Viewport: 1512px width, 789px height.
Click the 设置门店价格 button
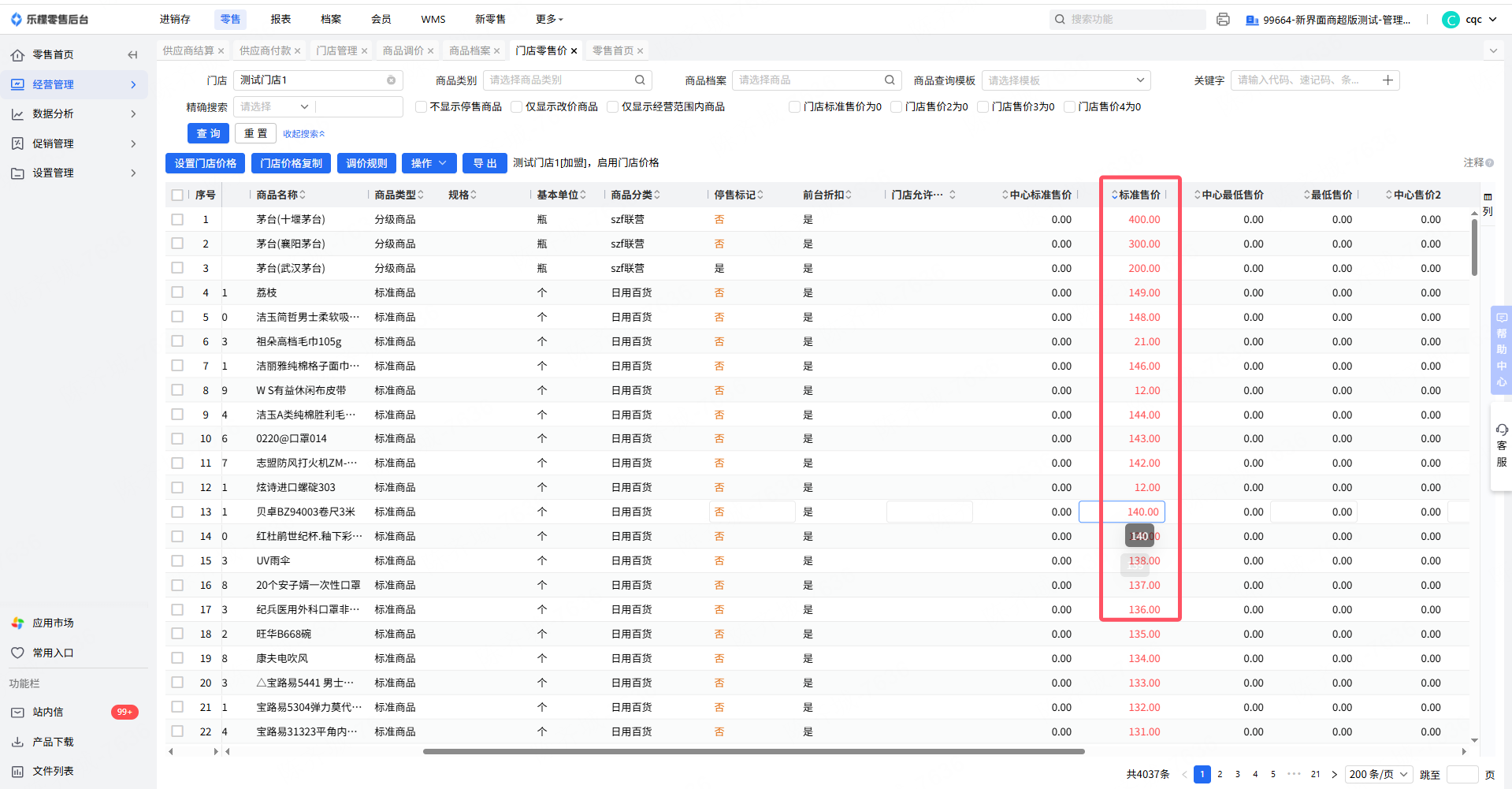[x=206, y=163]
